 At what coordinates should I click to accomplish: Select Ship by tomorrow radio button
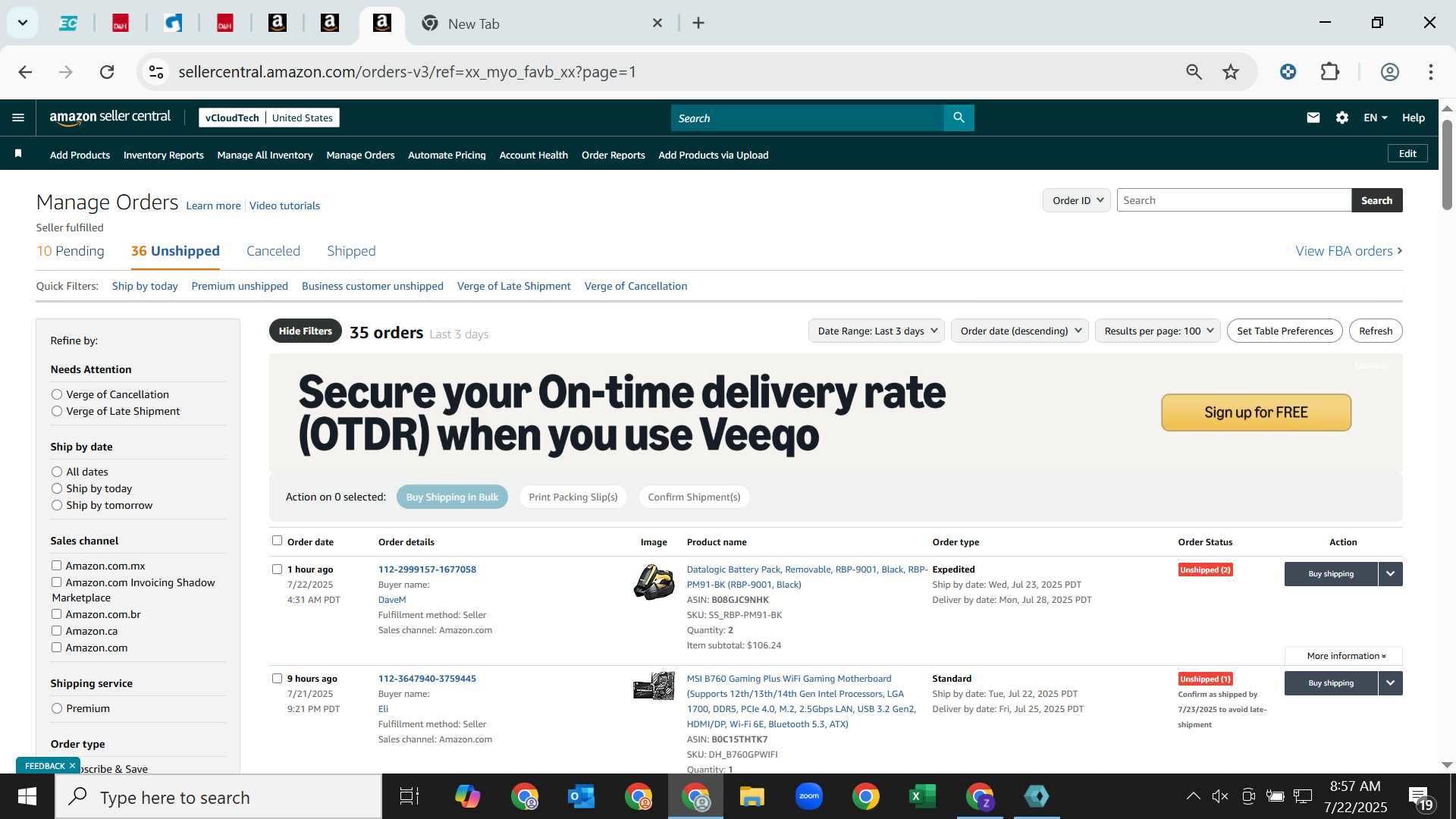click(x=57, y=505)
